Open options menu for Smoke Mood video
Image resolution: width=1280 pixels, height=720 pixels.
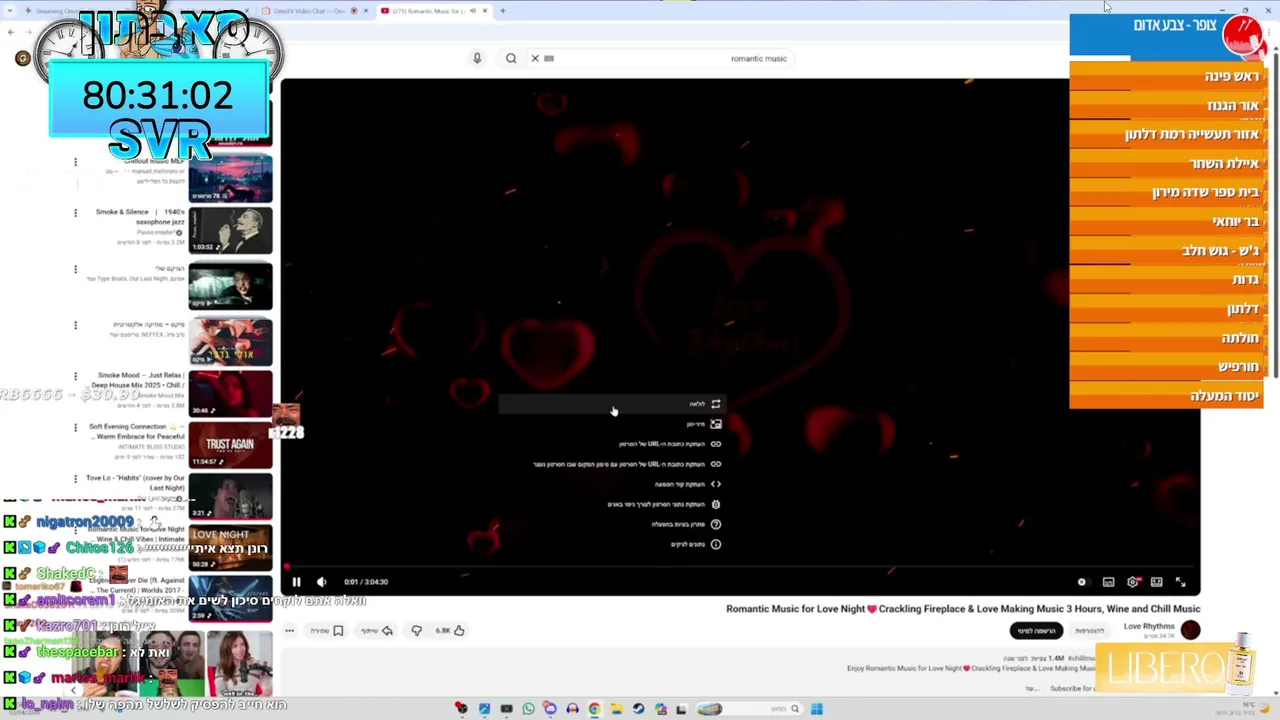click(75, 376)
